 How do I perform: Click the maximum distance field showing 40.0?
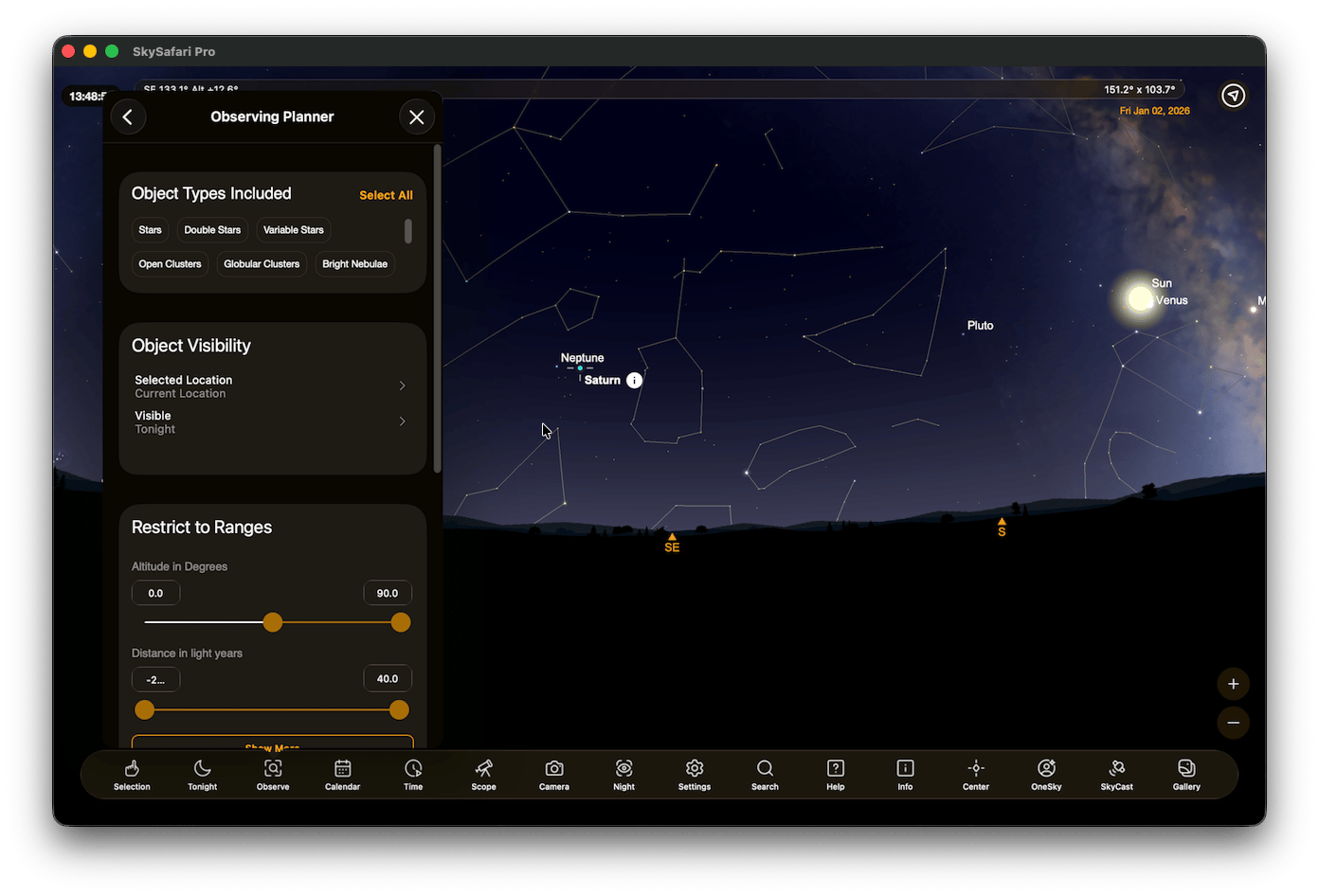tap(388, 679)
